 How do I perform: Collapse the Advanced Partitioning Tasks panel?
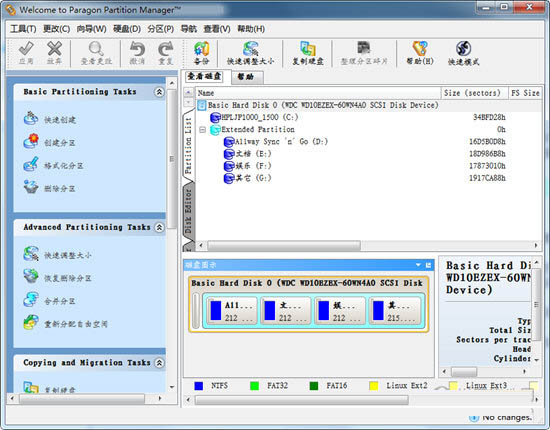[159, 227]
